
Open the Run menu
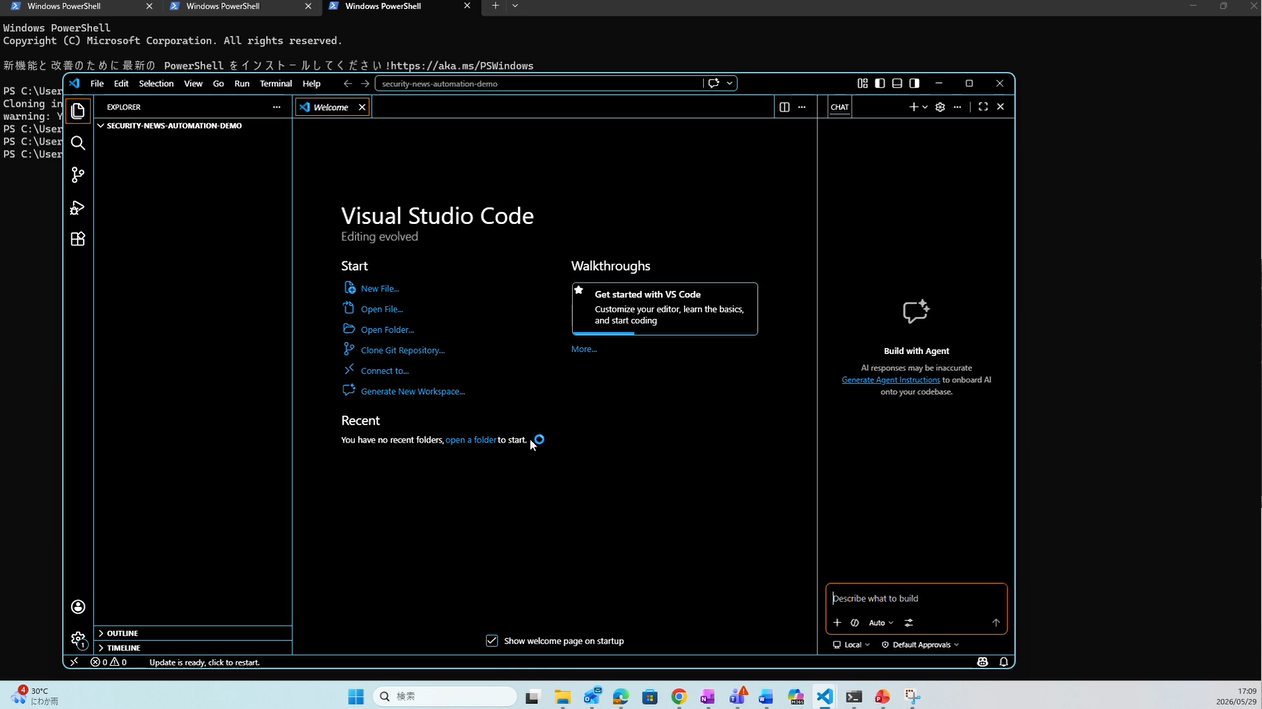point(242,84)
